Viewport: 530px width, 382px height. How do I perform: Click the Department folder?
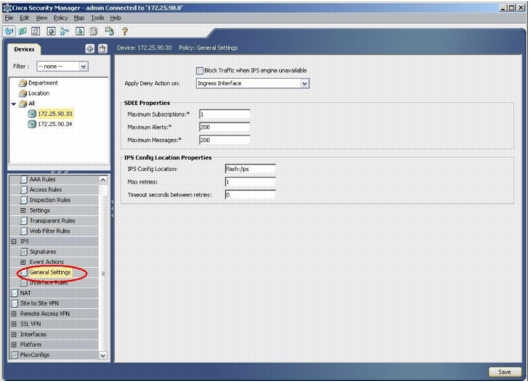click(x=43, y=83)
